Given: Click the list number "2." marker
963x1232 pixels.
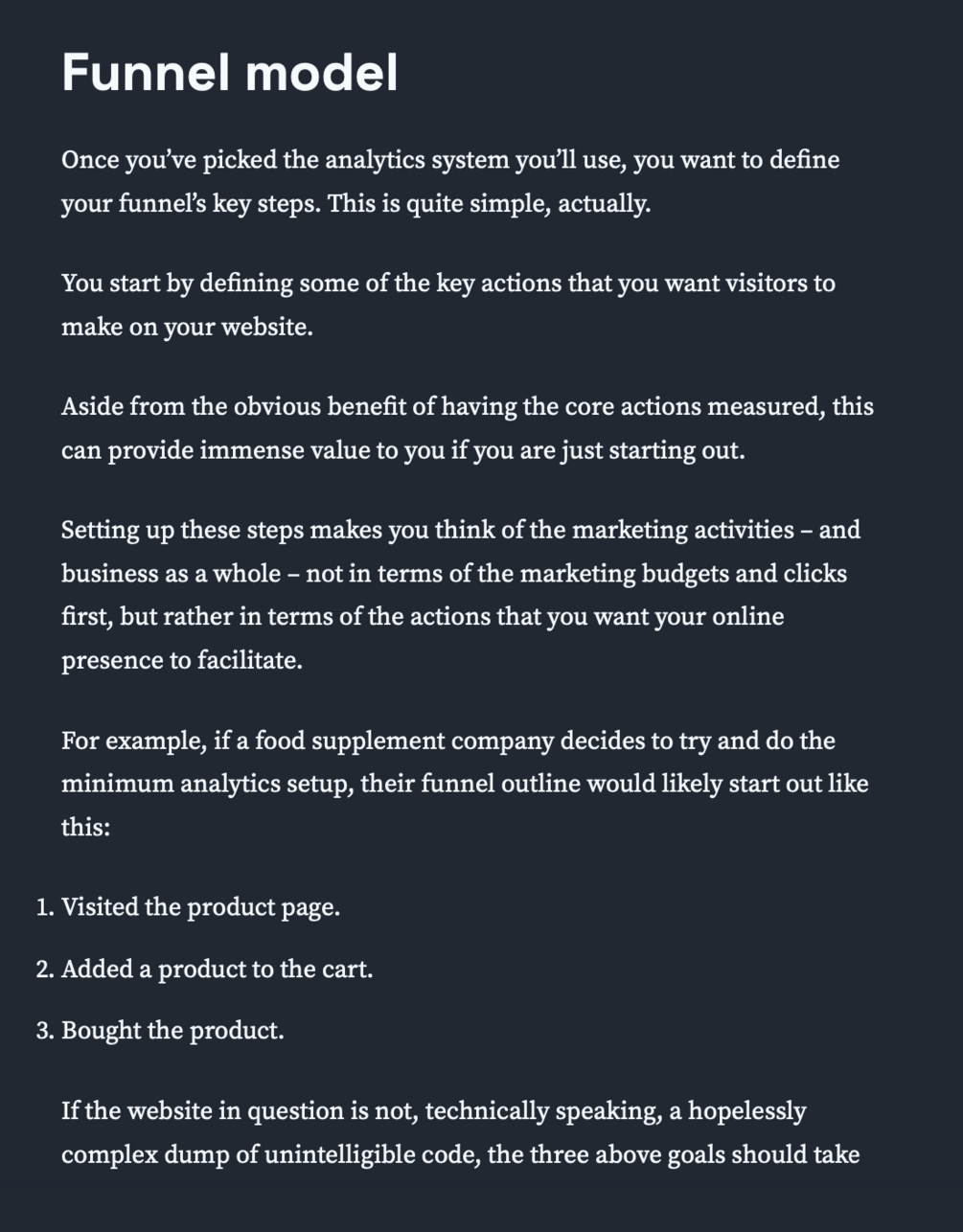Looking at the screenshot, I should (45, 969).
